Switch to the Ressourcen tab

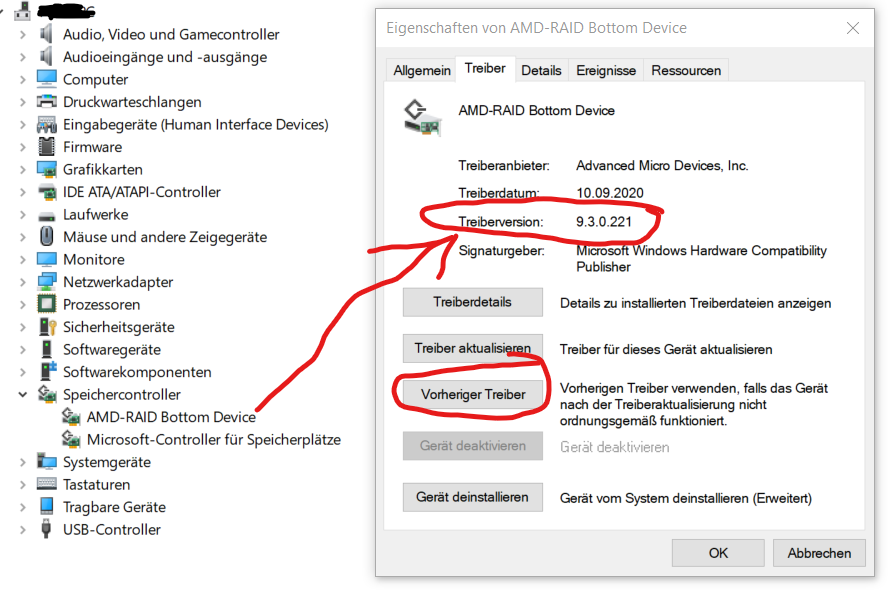[x=686, y=70]
